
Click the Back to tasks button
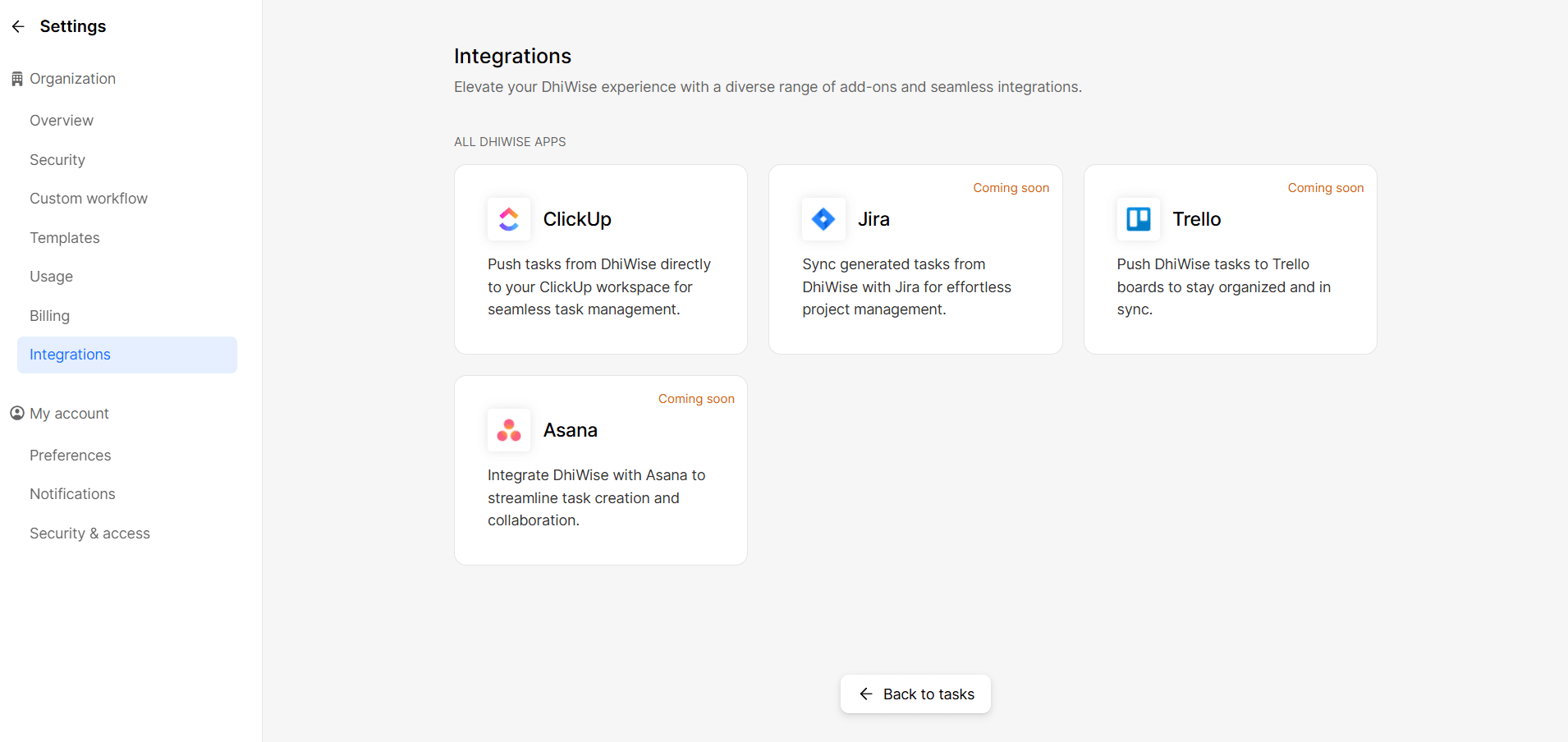(915, 694)
